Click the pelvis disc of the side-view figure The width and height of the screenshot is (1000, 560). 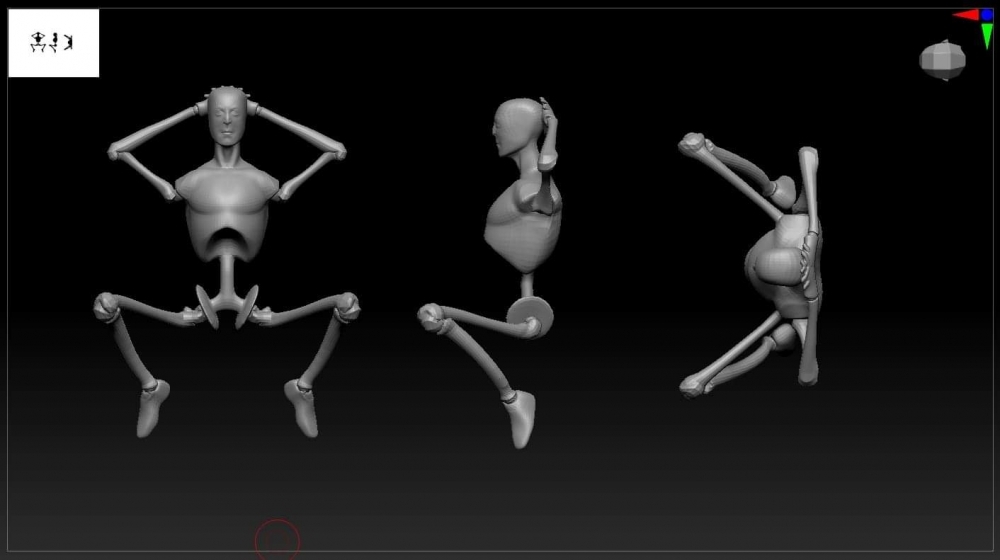[x=529, y=319]
